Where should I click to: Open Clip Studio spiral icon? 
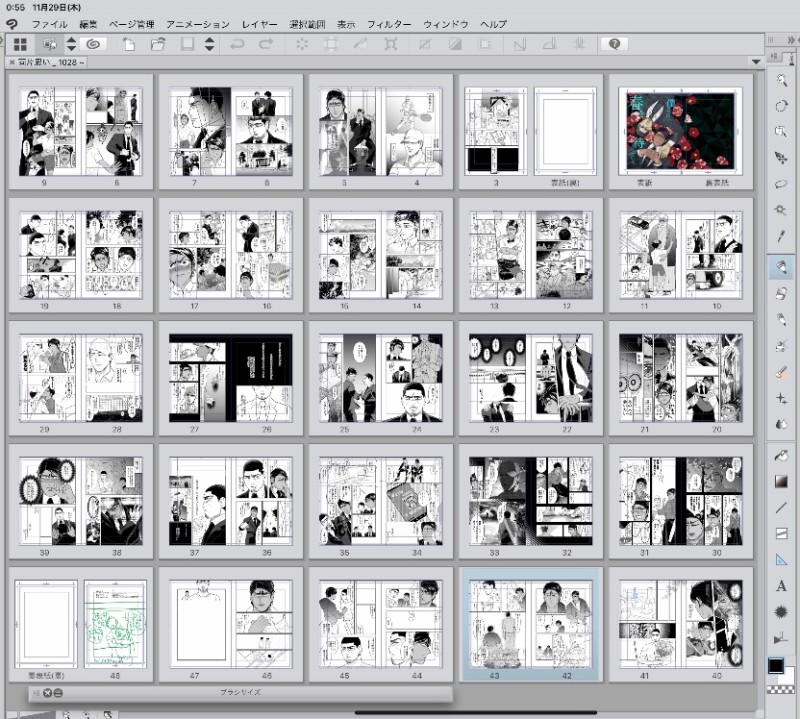93,44
